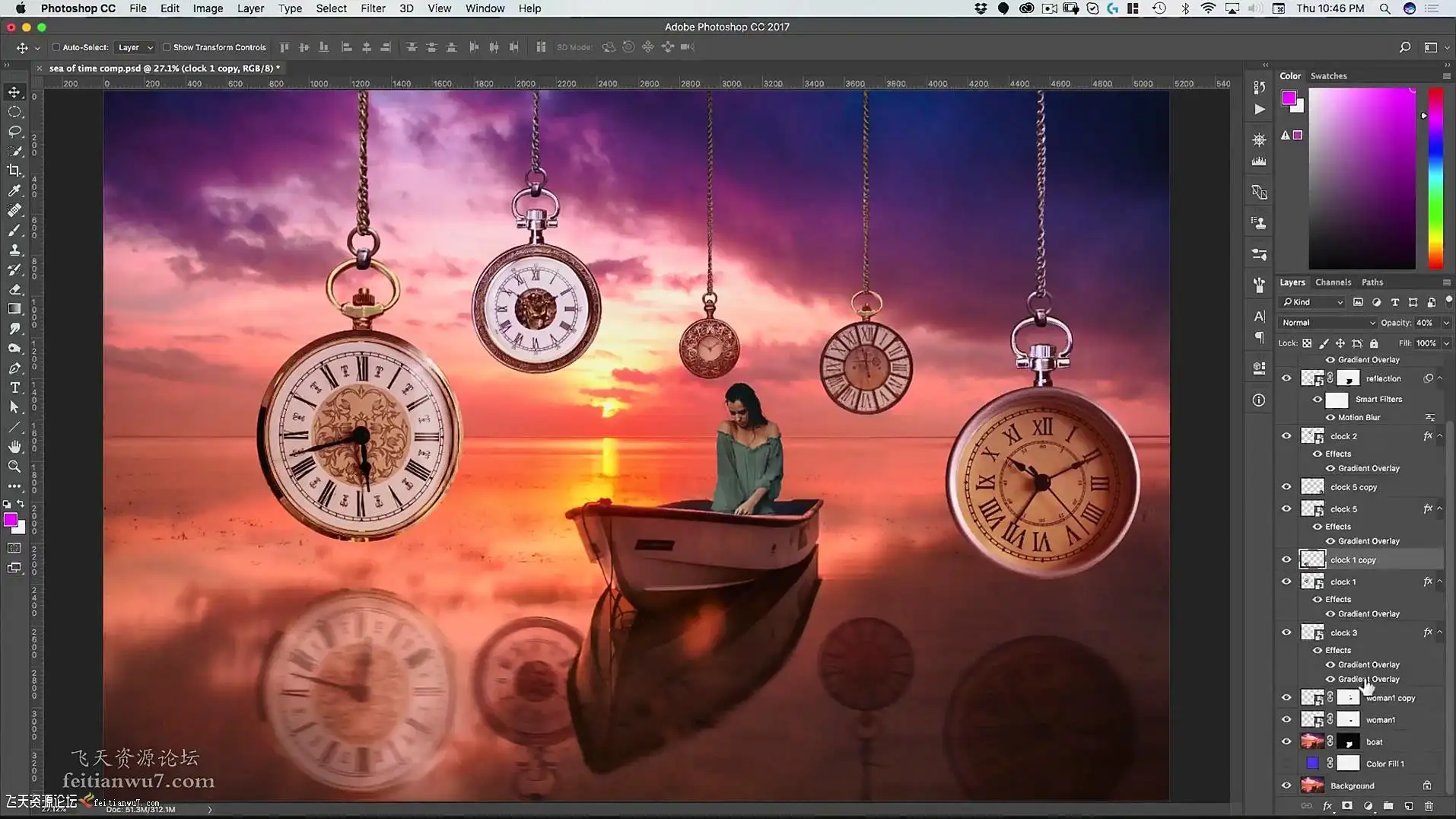Lock all for the layer
Screen dimensions: 1456x819
click(1374, 343)
